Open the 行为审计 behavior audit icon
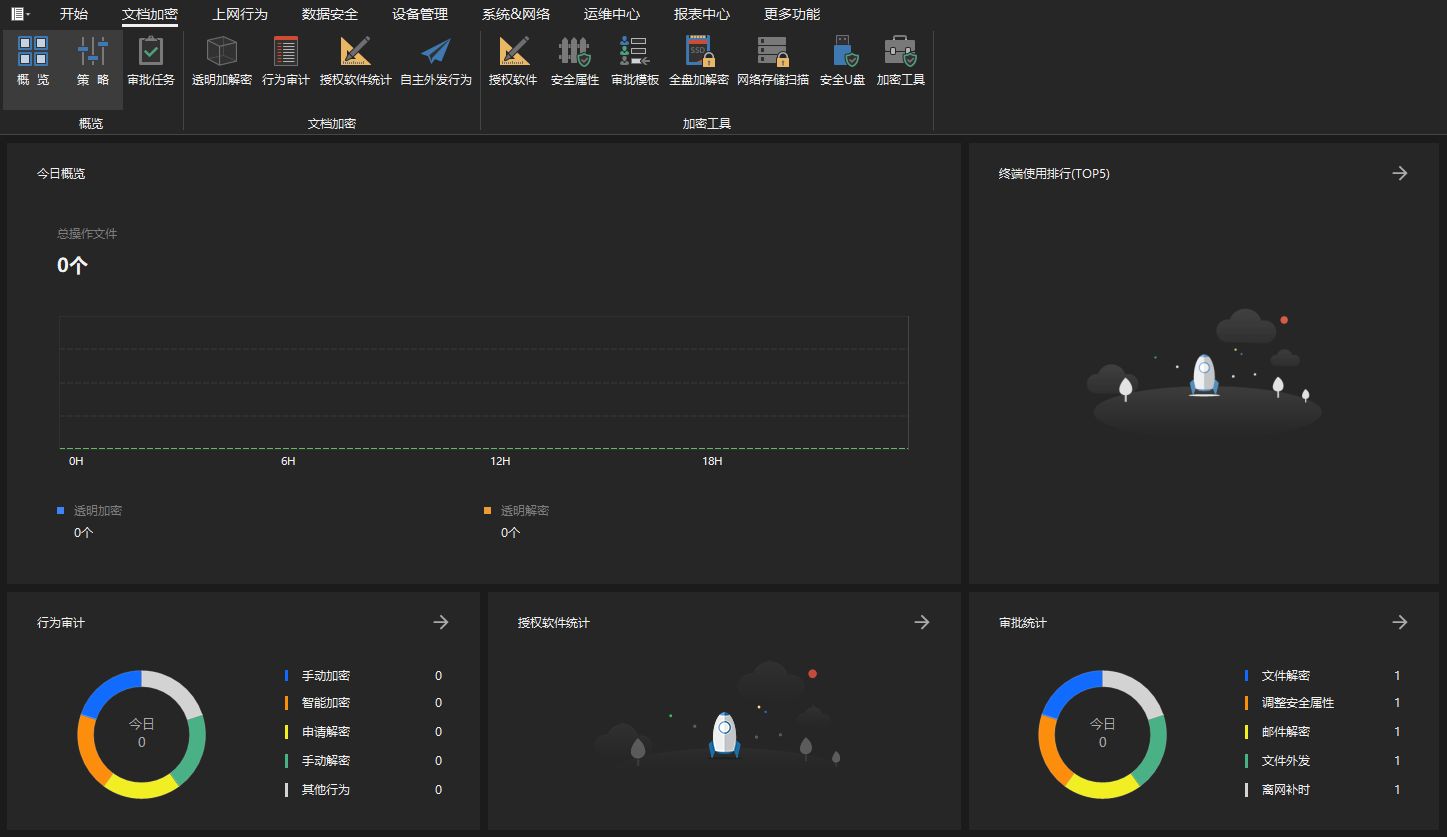1447x837 pixels. pos(286,61)
